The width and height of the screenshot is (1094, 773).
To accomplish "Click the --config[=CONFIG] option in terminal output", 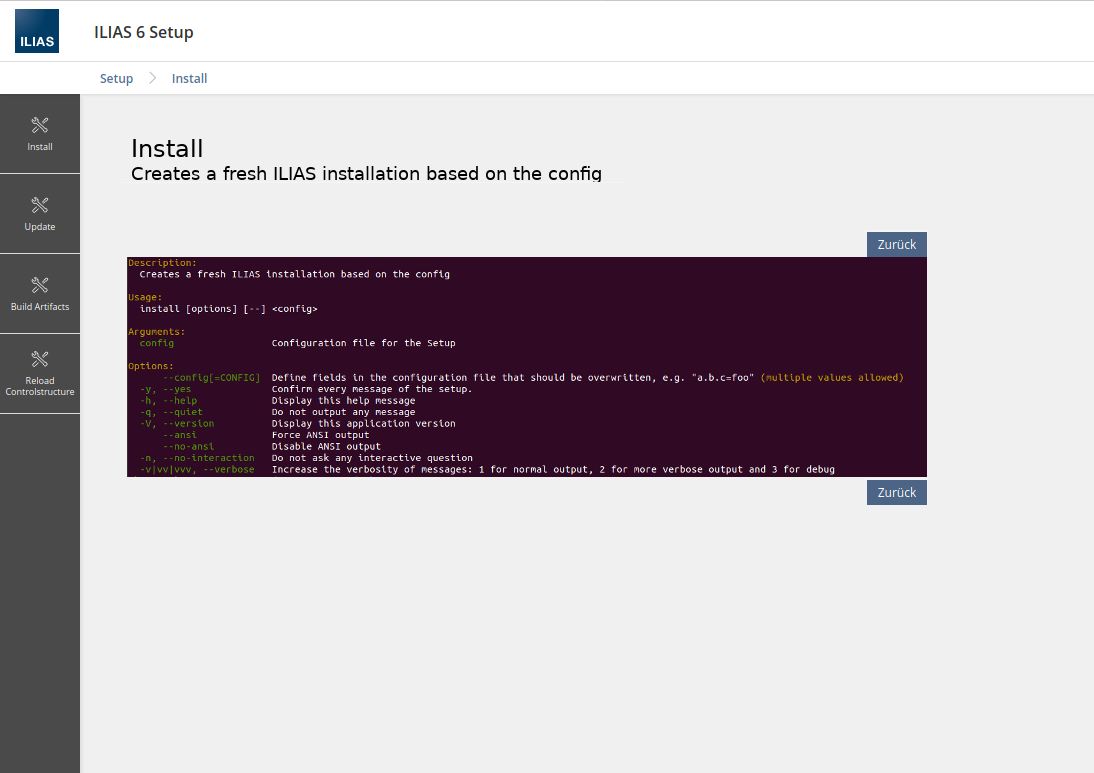I will (x=211, y=378).
